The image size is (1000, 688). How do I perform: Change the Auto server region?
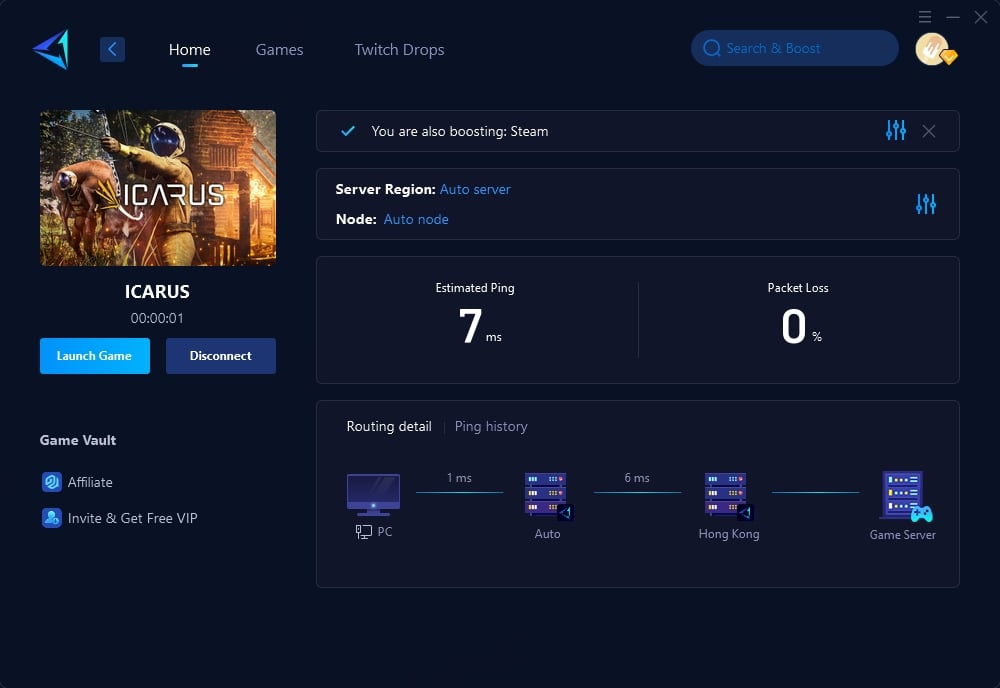click(475, 189)
